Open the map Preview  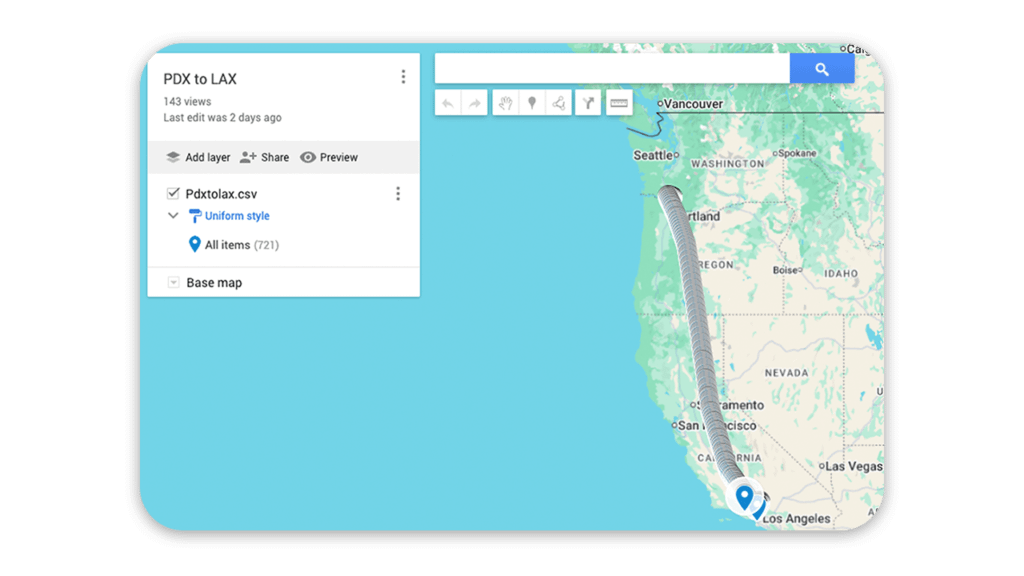pos(329,157)
